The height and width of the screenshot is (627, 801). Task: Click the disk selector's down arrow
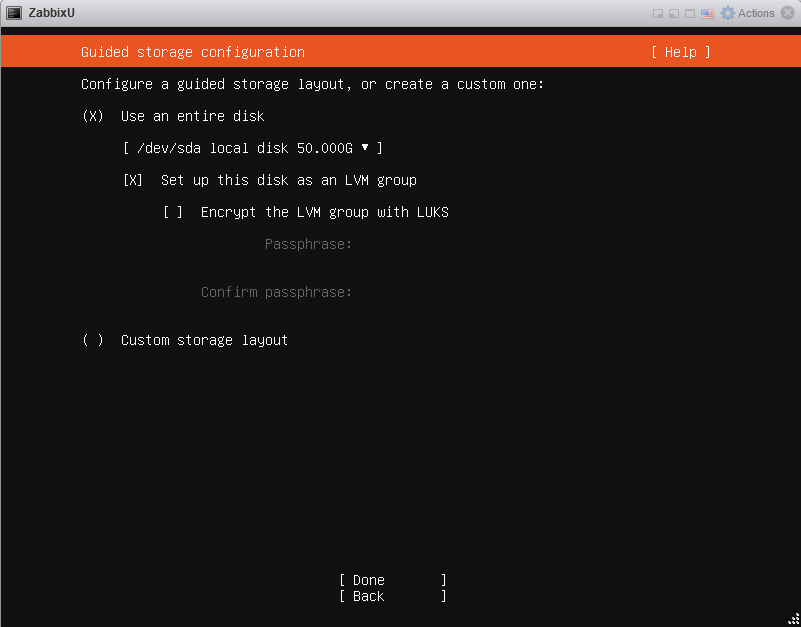point(365,148)
